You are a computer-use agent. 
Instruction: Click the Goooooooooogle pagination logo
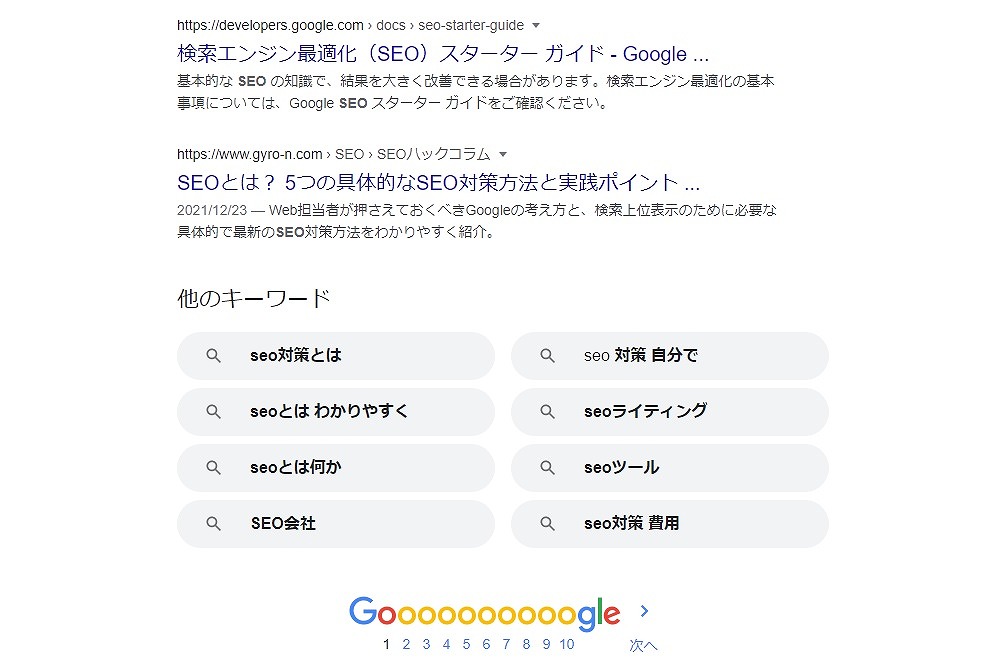pos(485,613)
